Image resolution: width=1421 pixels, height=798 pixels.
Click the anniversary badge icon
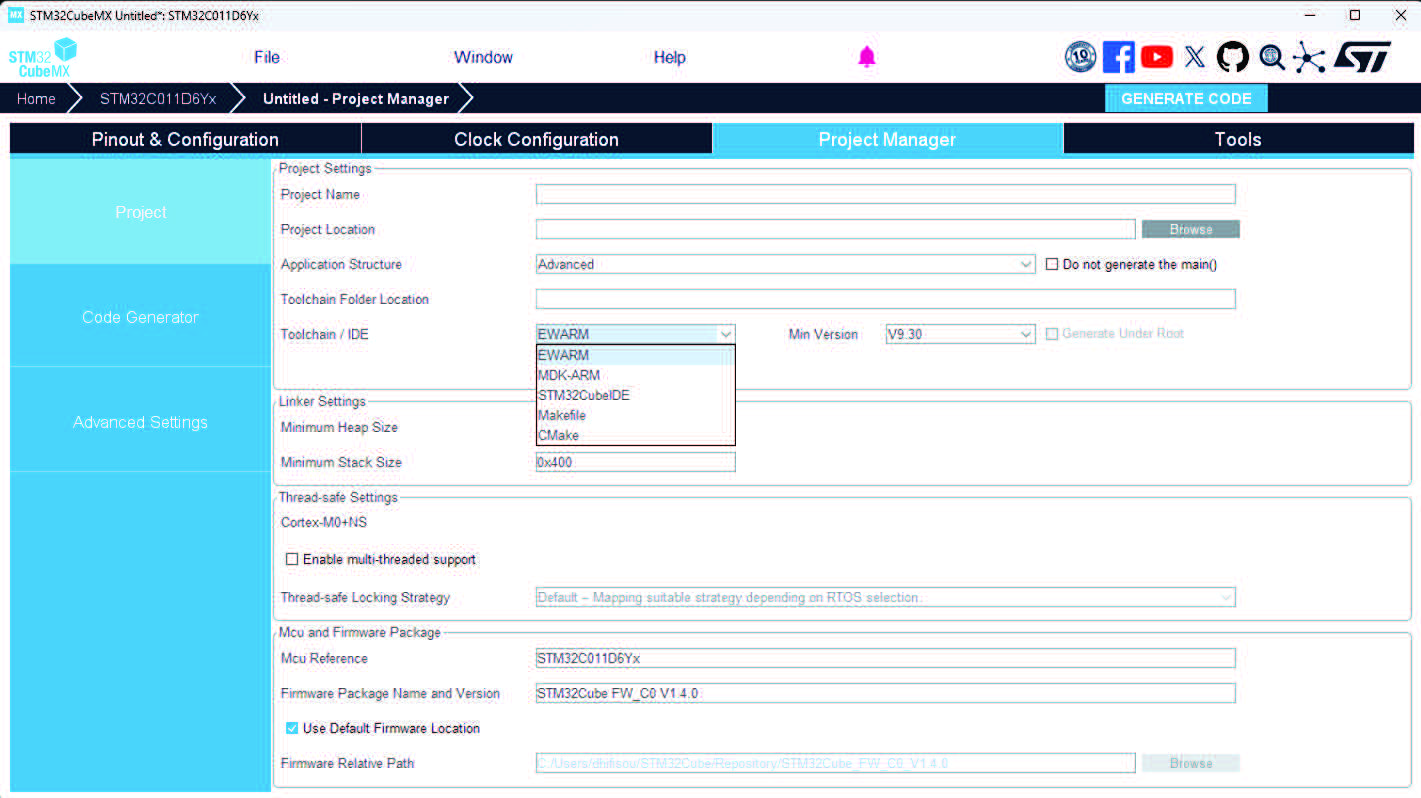(x=1081, y=57)
